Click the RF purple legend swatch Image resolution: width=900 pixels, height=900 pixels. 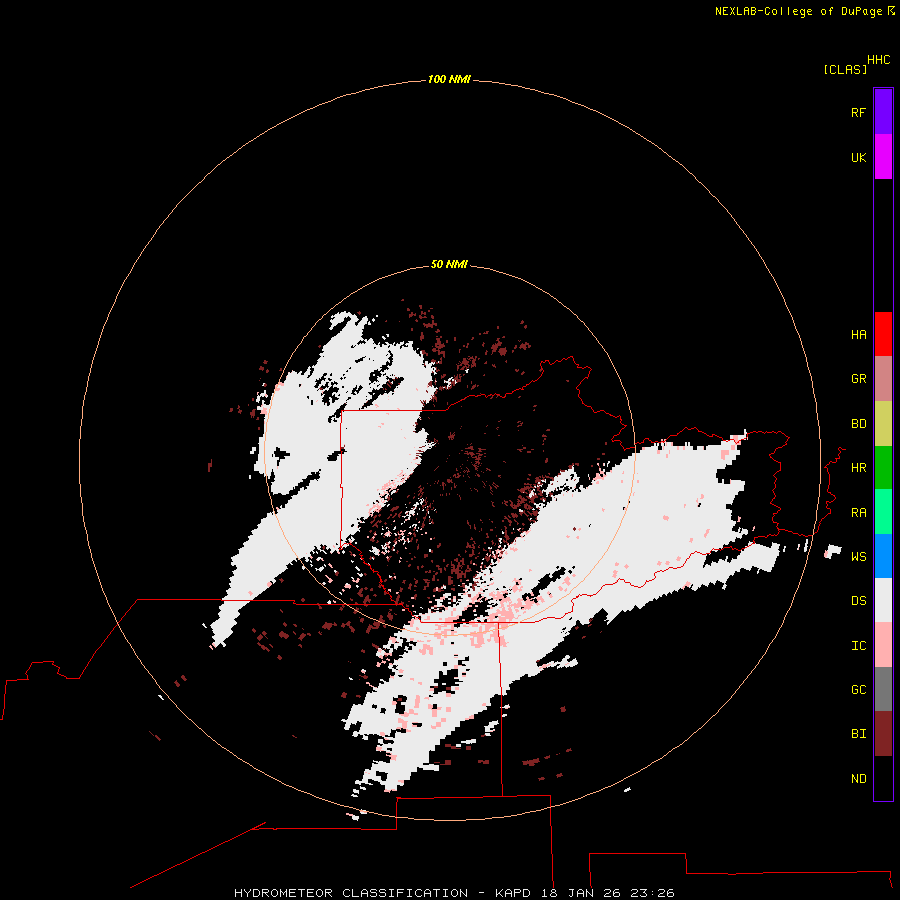[883, 112]
